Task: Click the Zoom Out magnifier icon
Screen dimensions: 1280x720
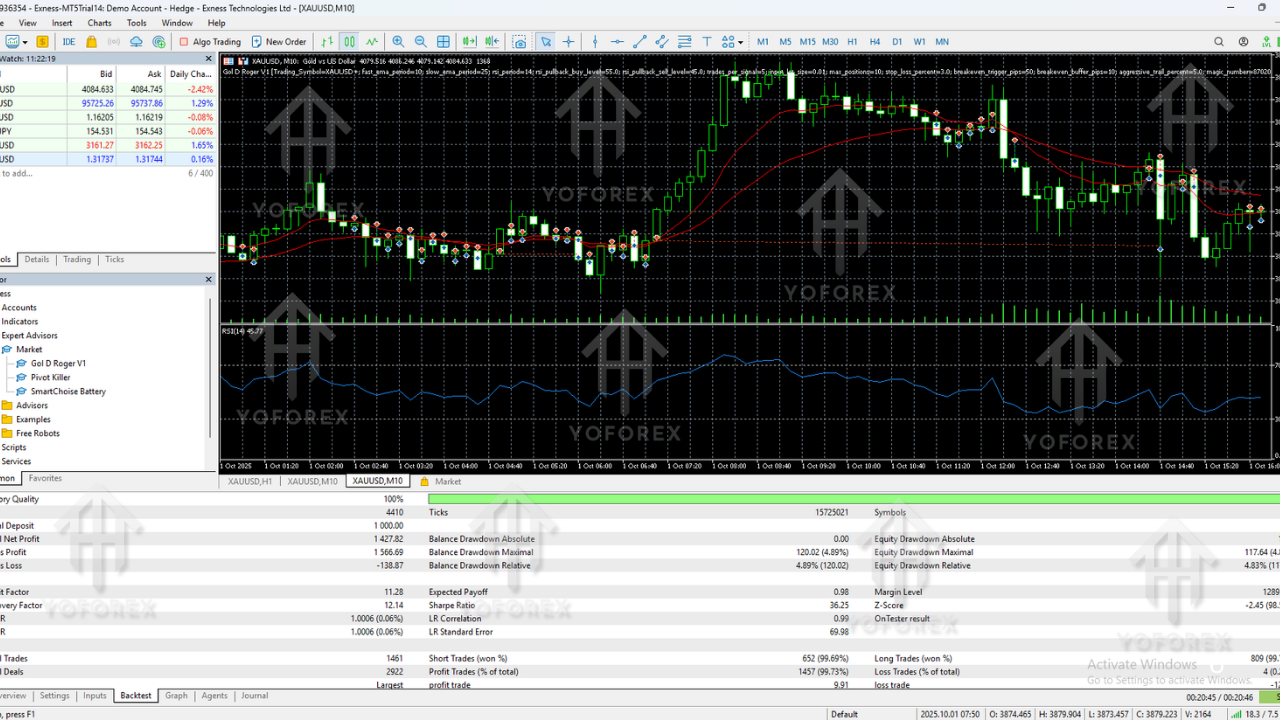Action: [420, 42]
